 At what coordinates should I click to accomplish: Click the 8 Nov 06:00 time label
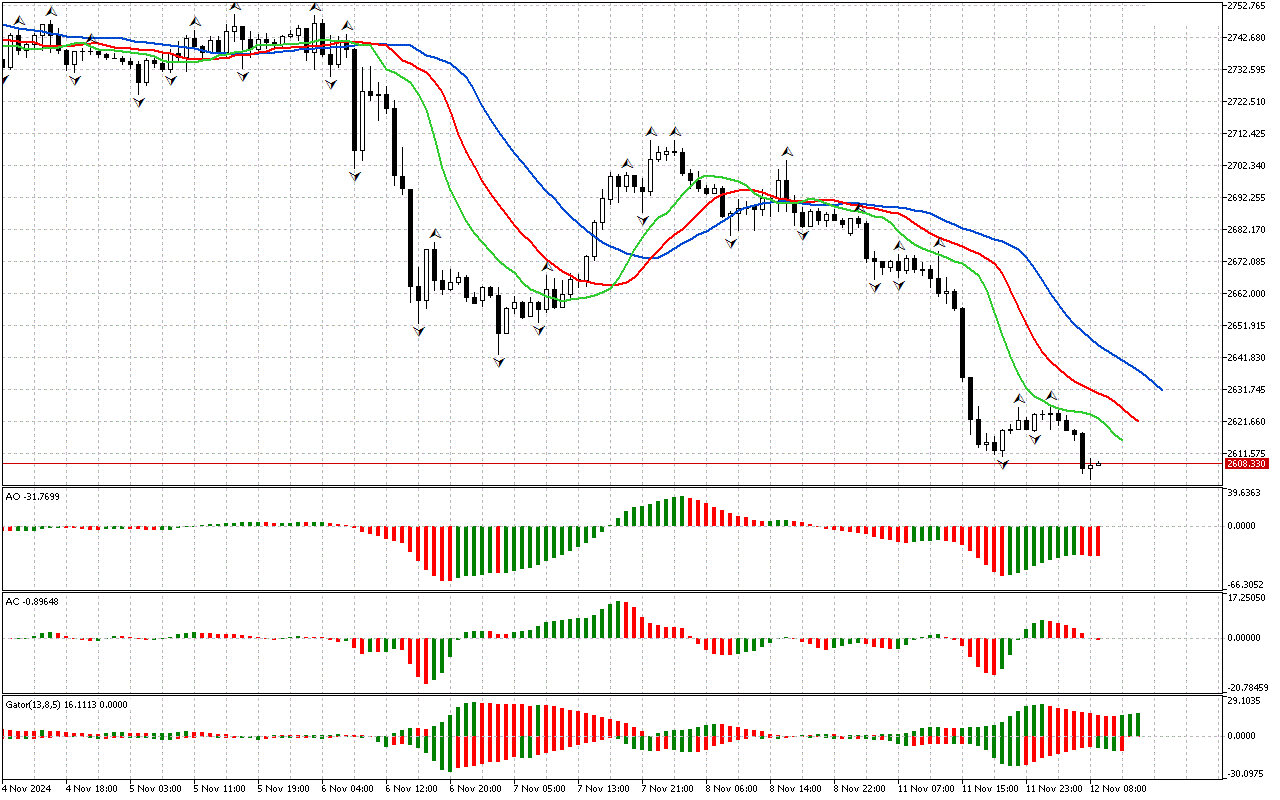point(734,789)
